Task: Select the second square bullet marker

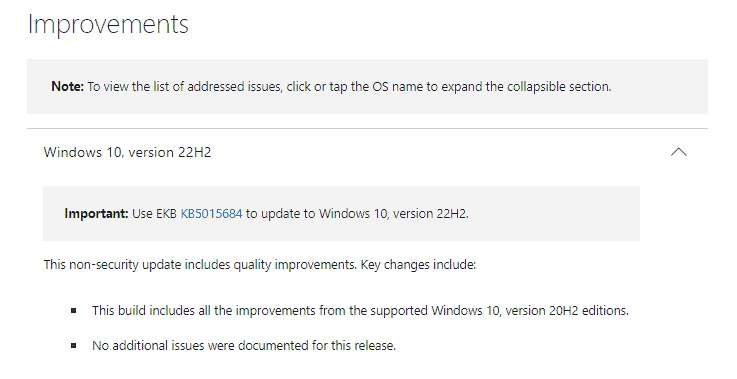Action: point(74,346)
